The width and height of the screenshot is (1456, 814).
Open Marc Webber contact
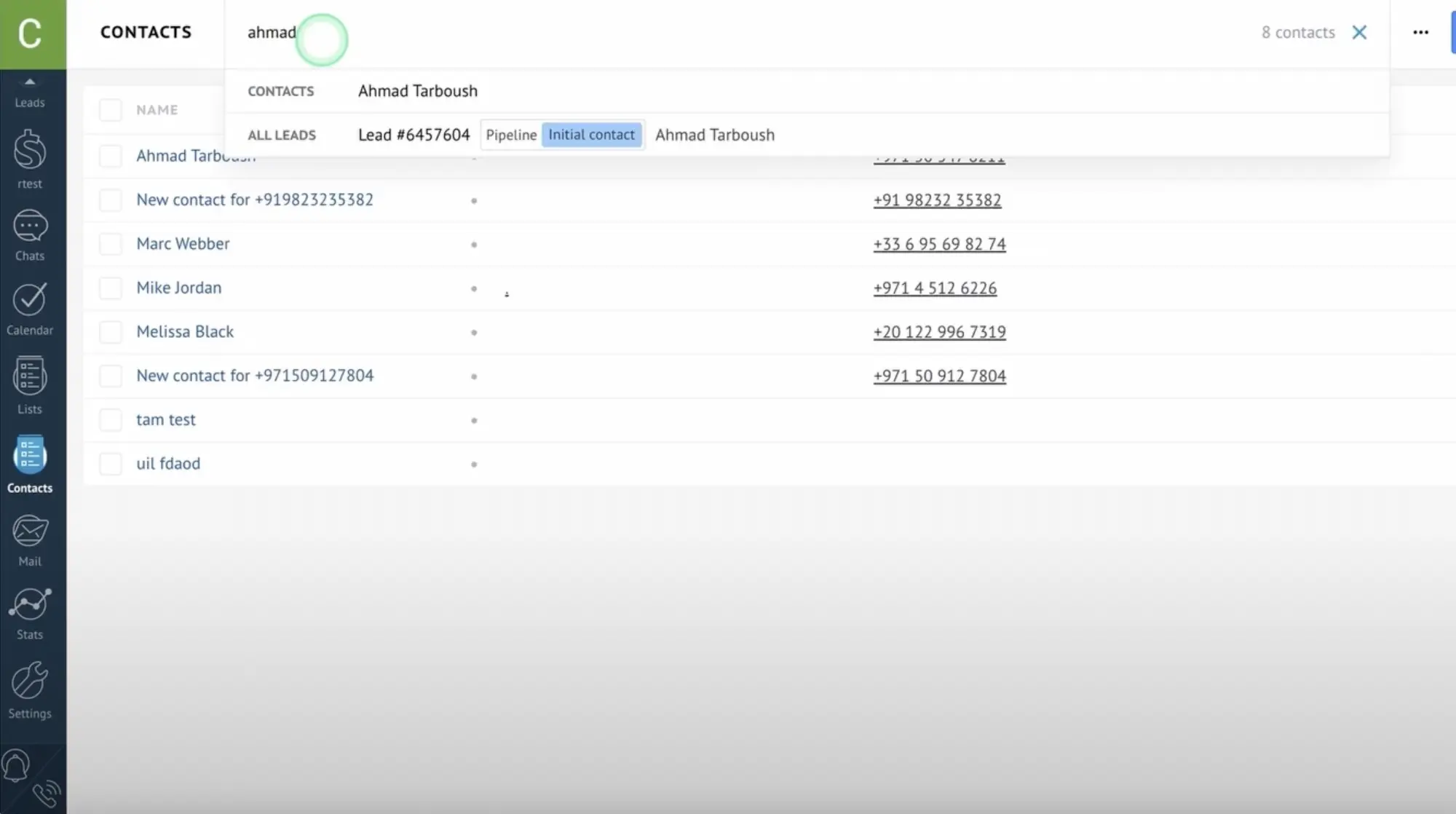click(x=183, y=244)
